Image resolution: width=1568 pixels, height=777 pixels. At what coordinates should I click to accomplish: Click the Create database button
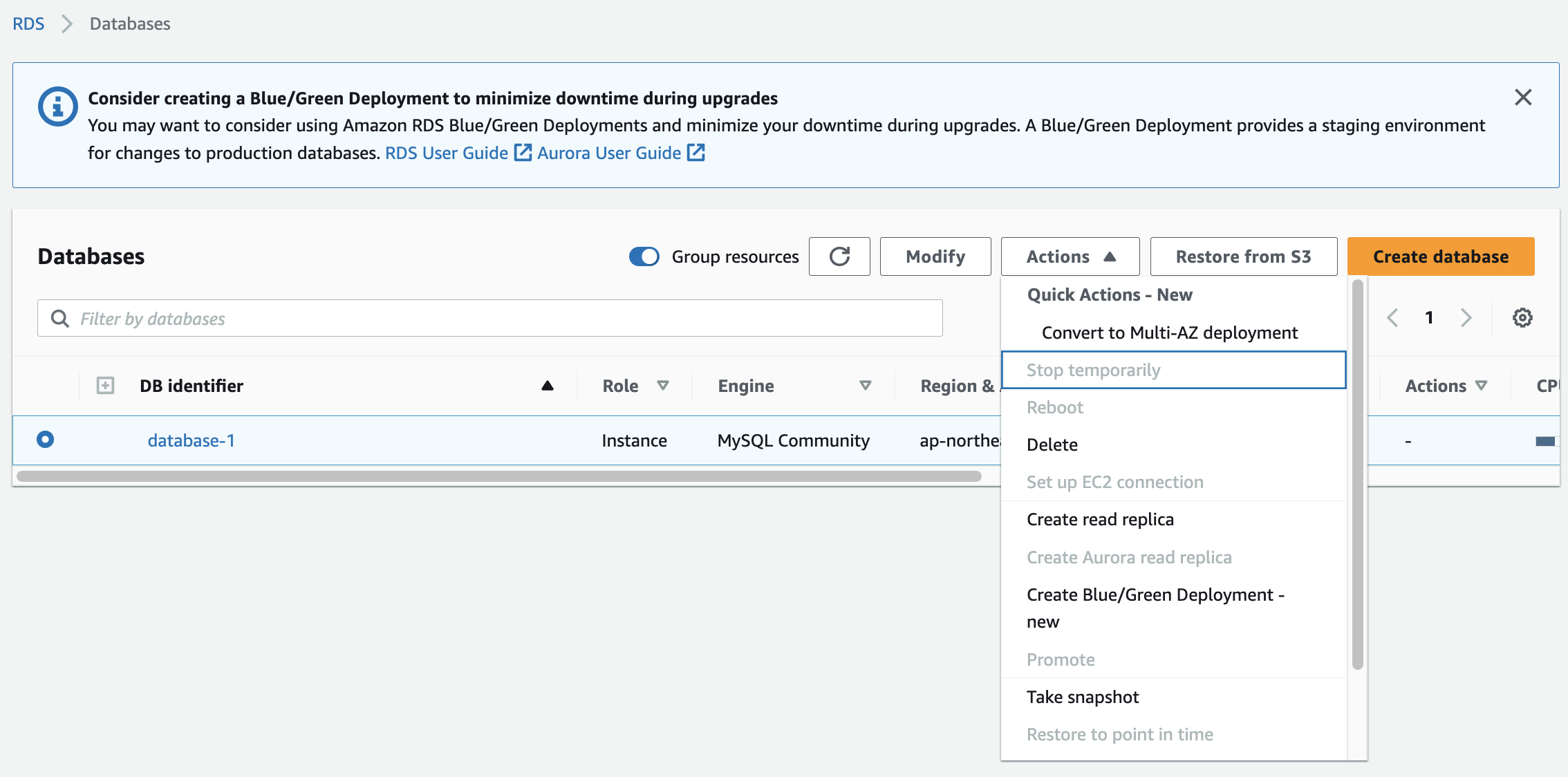pos(1440,256)
